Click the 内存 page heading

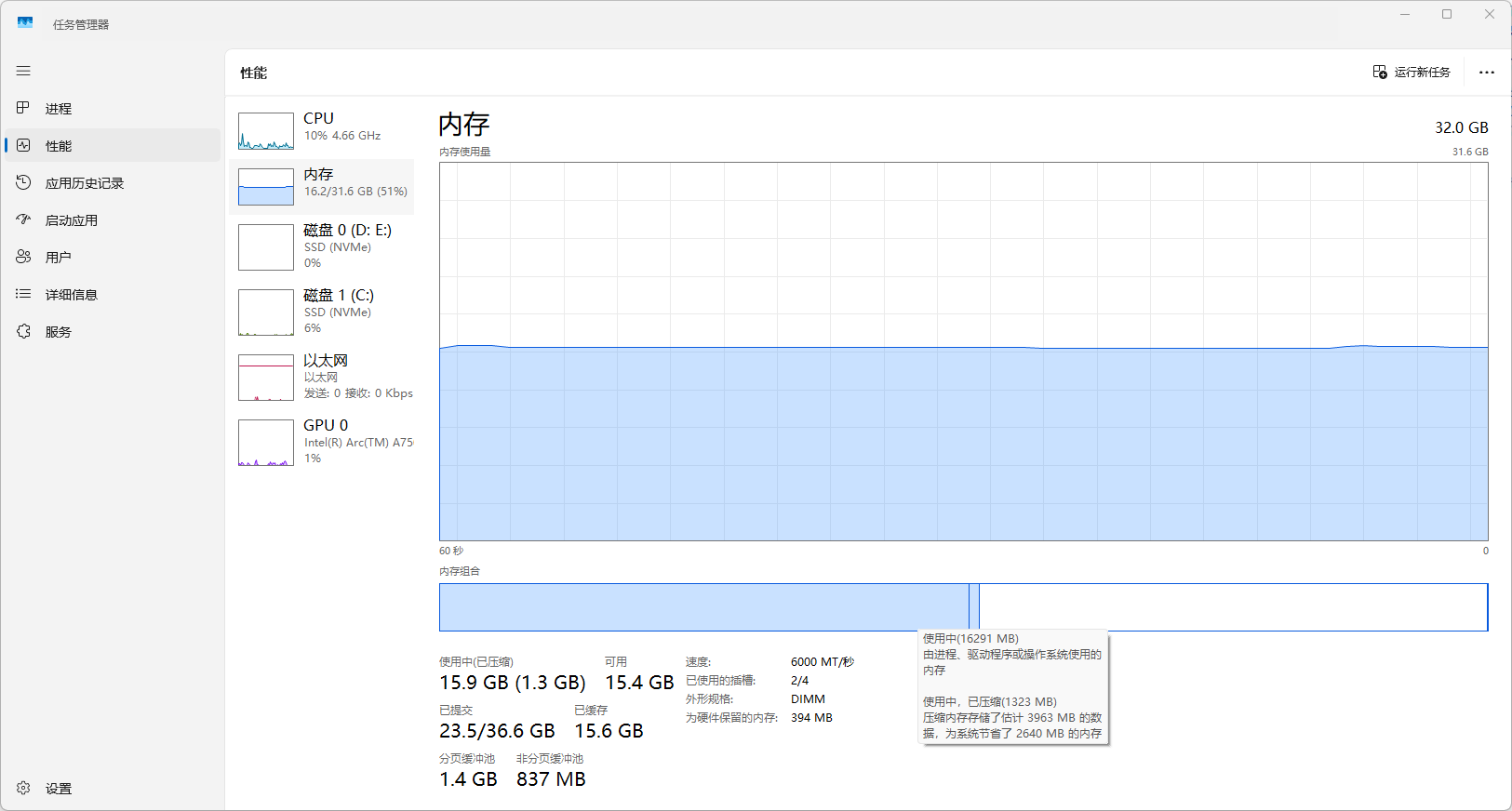click(464, 125)
